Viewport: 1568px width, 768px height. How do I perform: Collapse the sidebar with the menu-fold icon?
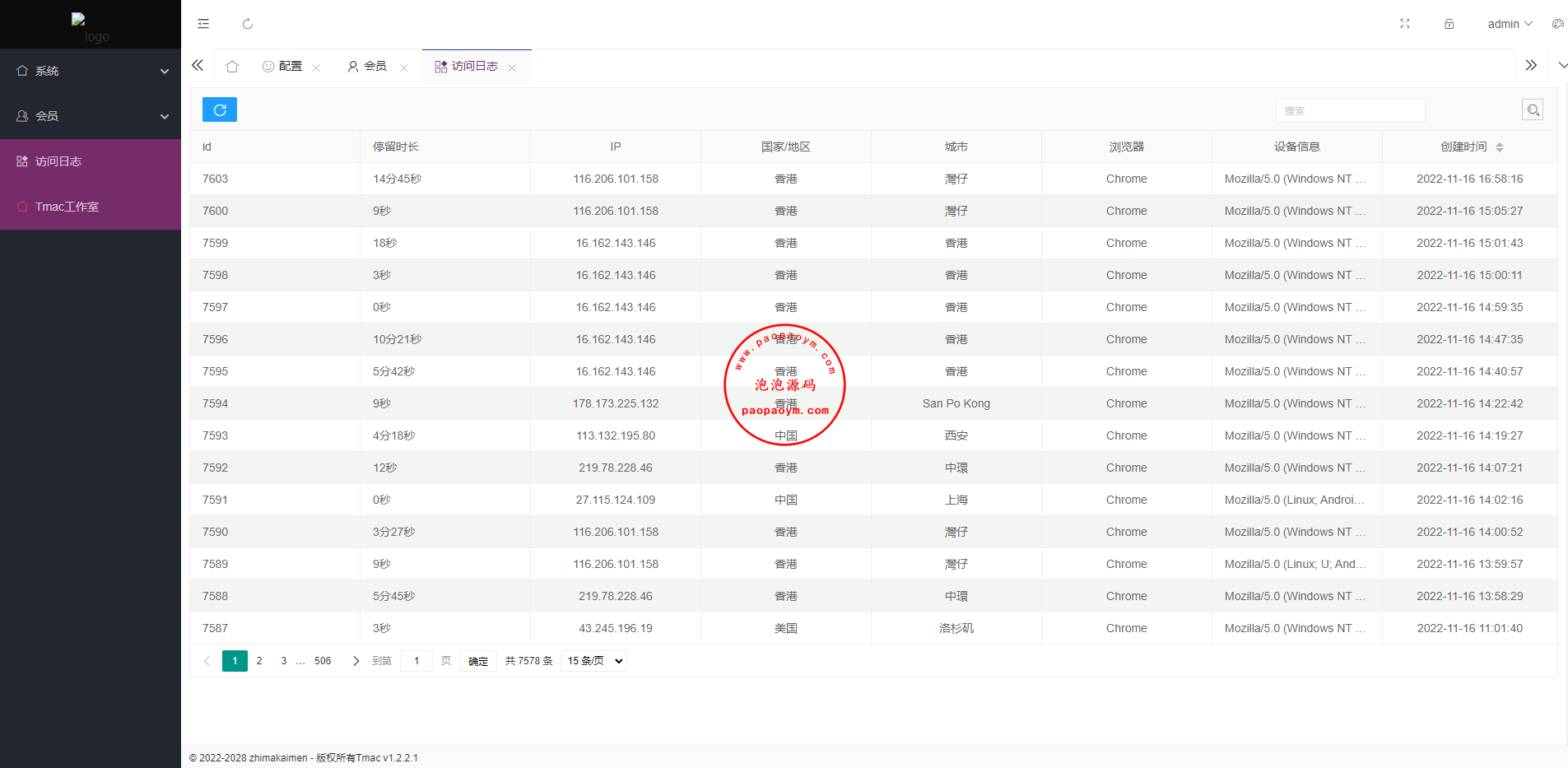tap(203, 24)
